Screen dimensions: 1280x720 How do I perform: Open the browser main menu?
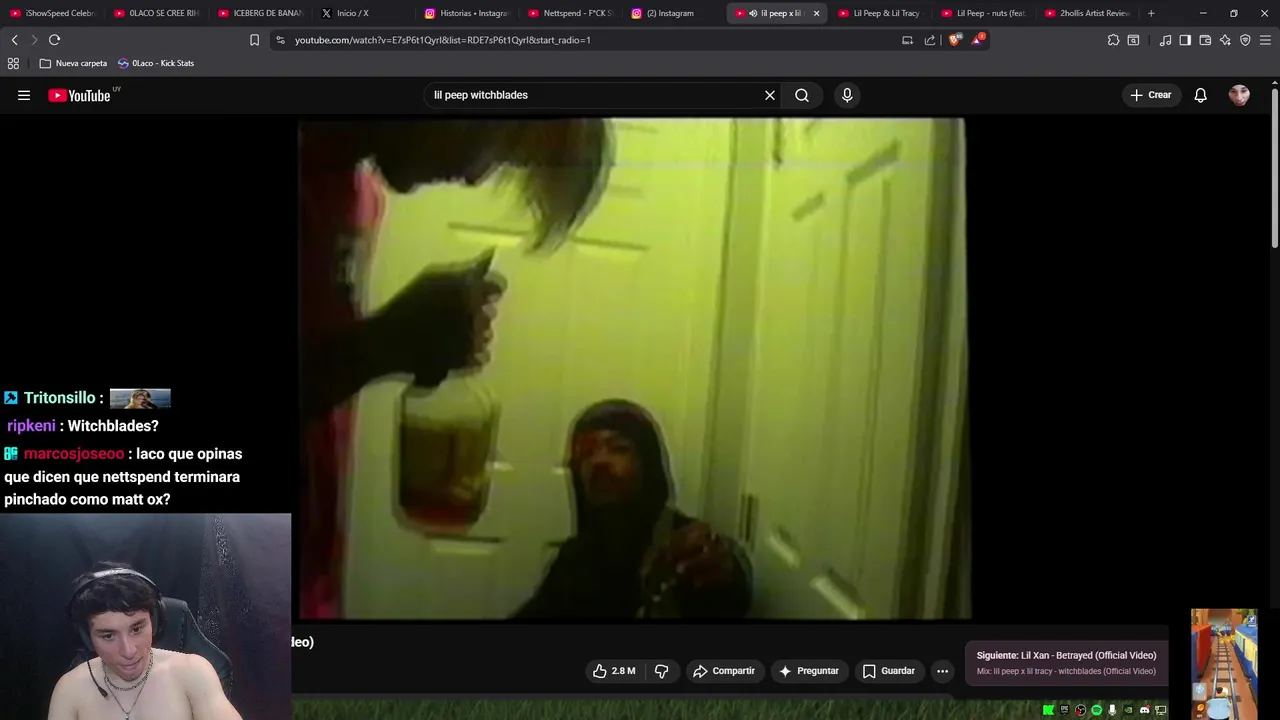coord(1265,40)
